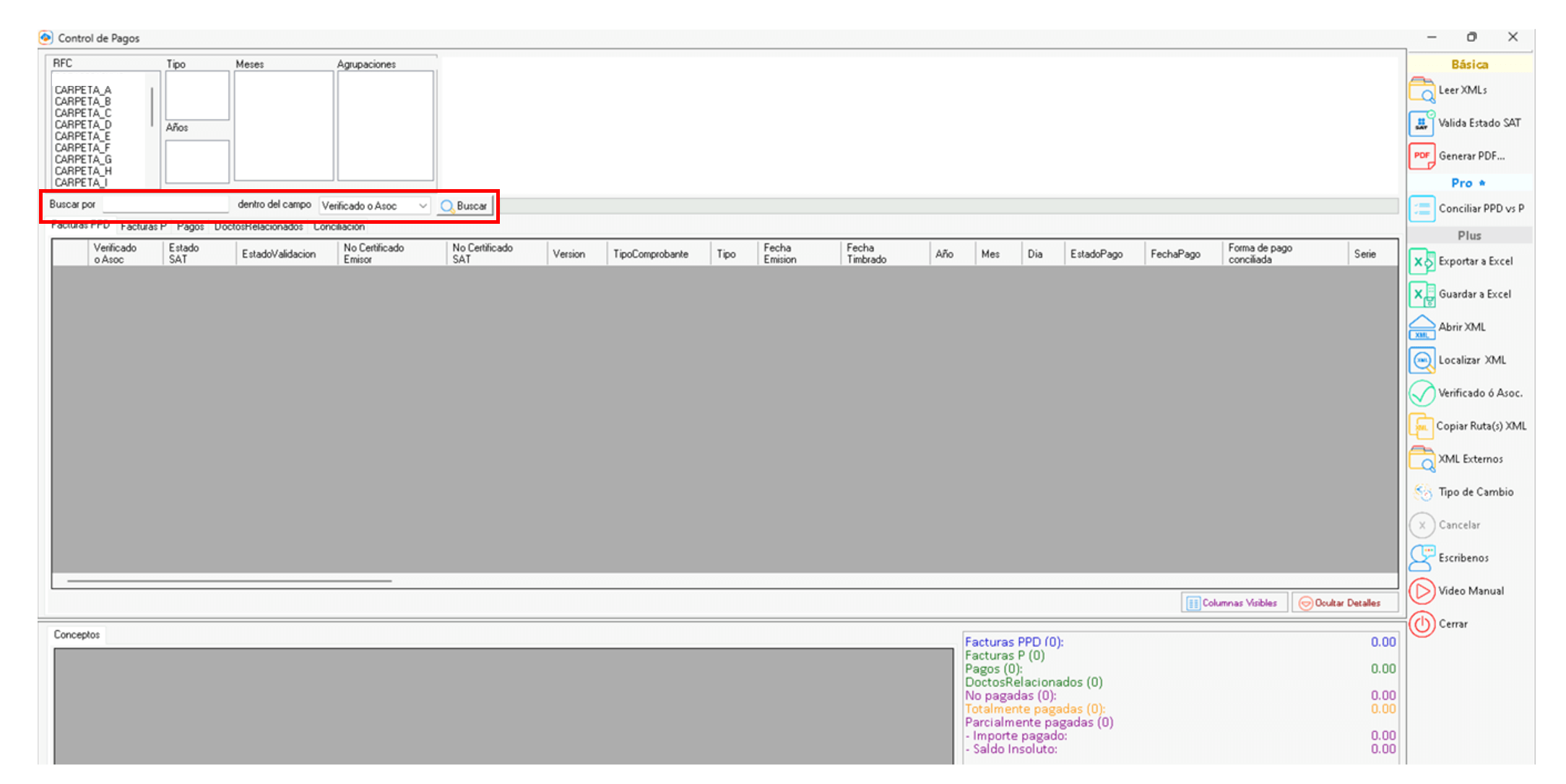
Task: Open Valida Estado SAT tool
Action: (x=1422, y=123)
